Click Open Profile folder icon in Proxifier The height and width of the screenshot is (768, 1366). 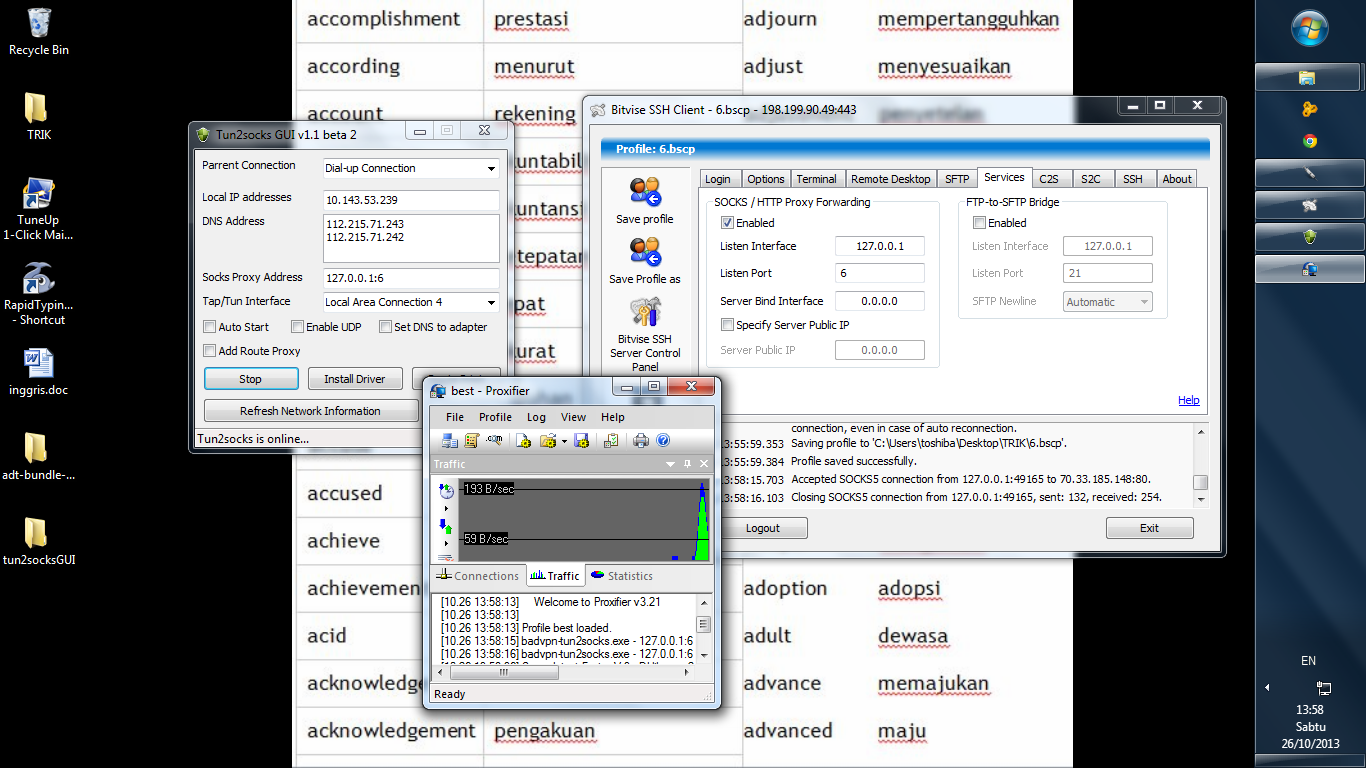click(x=548, y=441)
